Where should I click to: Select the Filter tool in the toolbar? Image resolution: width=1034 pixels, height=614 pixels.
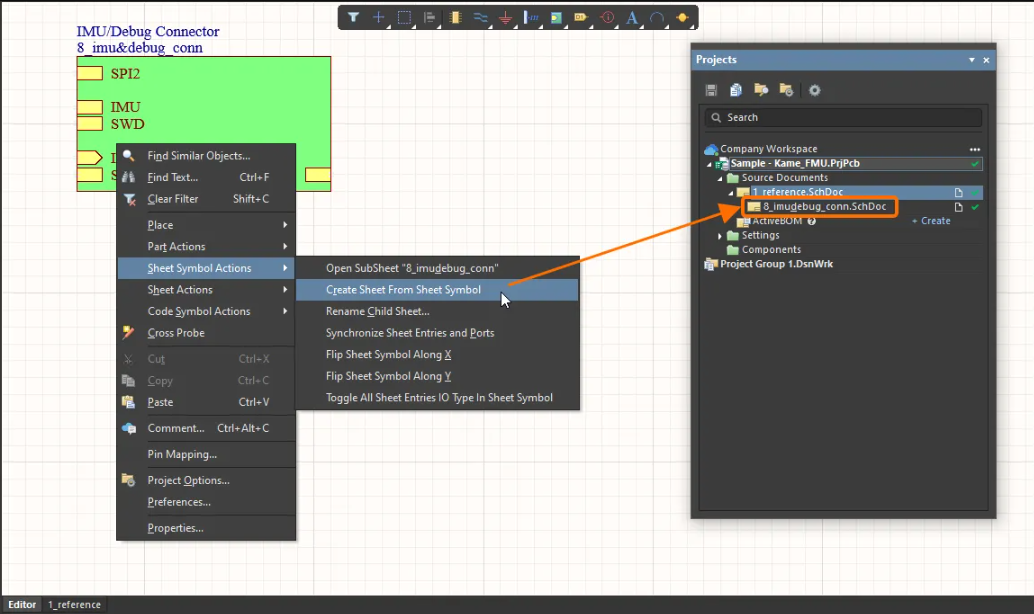click(x=352, y=17)
